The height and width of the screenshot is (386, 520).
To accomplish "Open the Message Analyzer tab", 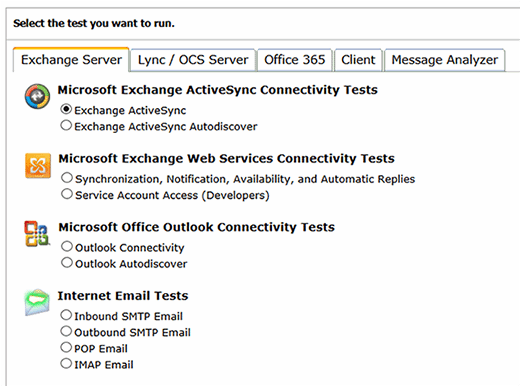I will (445, 60).
